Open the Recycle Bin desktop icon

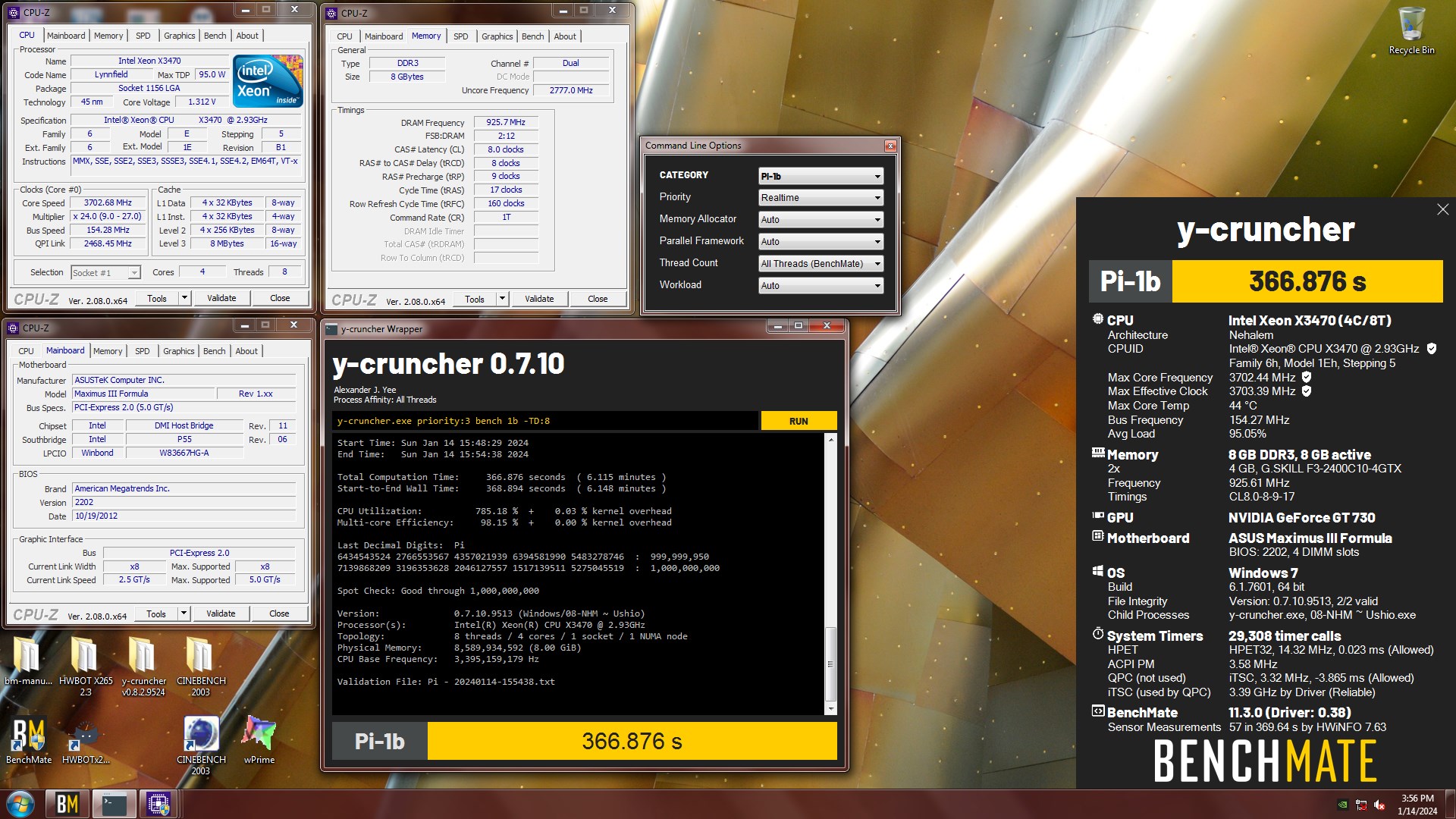(x=1411, y=30)
